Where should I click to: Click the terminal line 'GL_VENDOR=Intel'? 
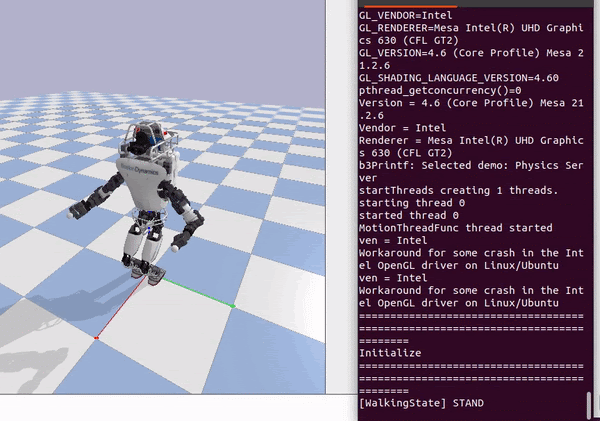[405, 15]
